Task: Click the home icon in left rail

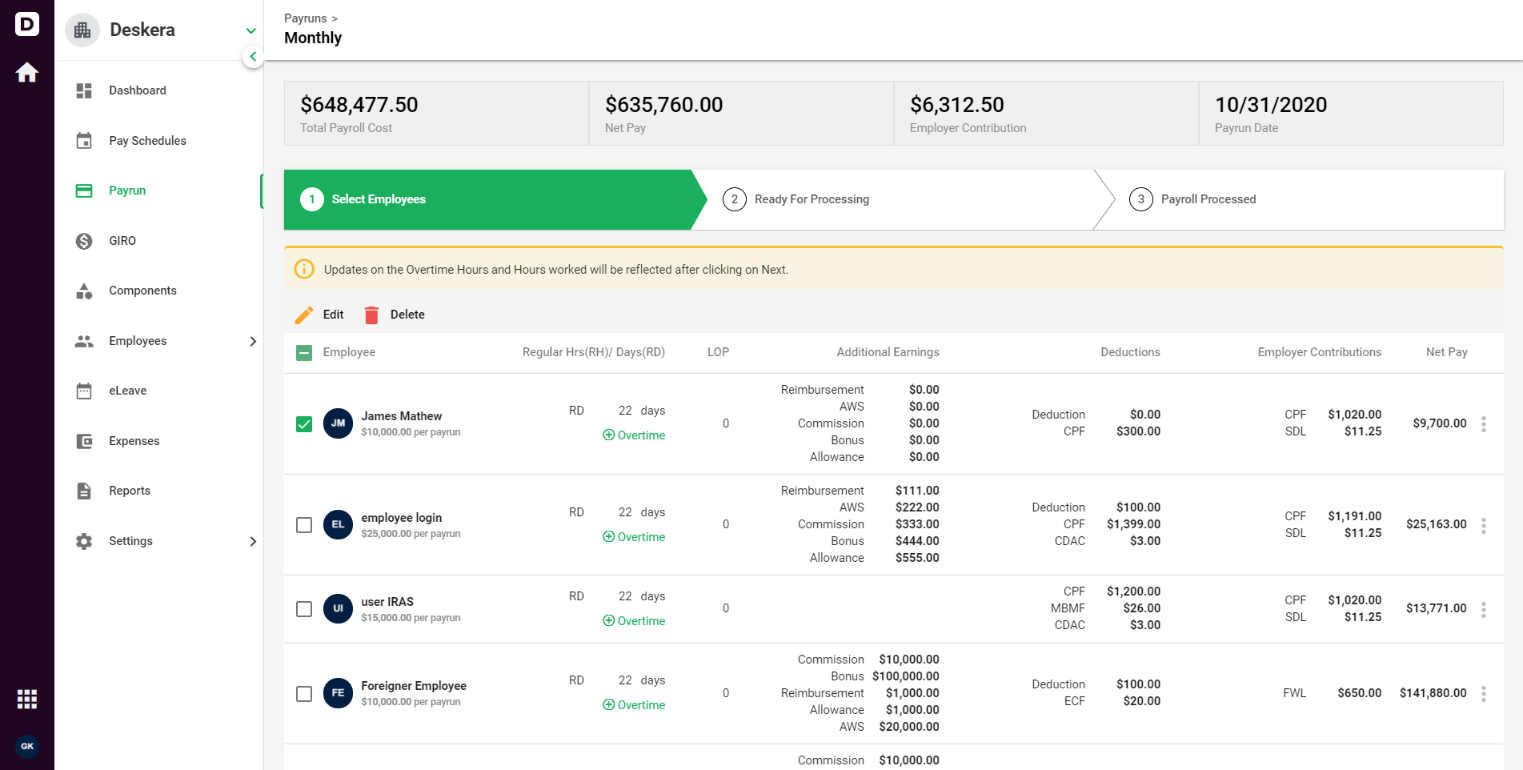Action: pos(27,72)
